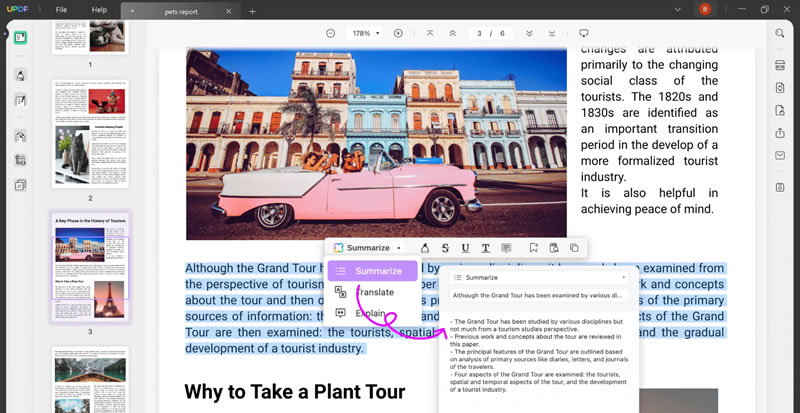
Task: Choose Translate in the AI menu
Action: coord(372,292)
